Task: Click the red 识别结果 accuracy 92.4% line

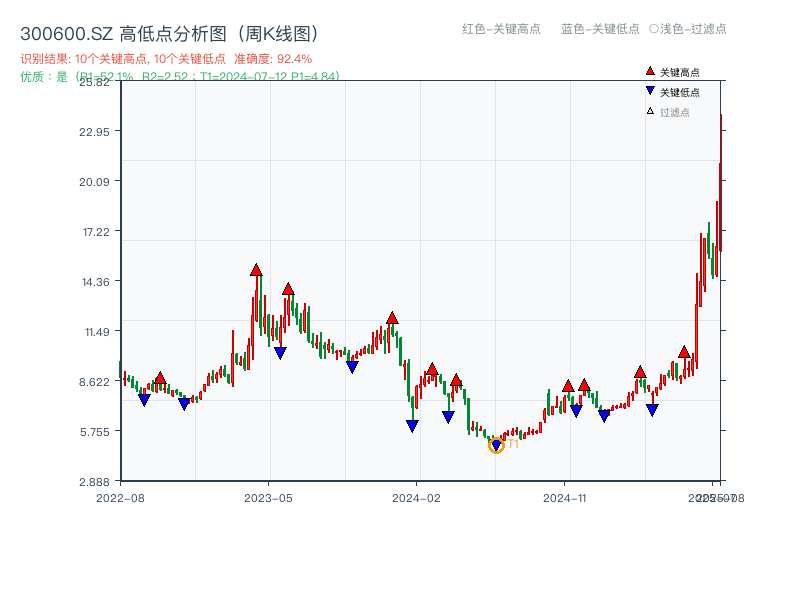Action: 166,59
